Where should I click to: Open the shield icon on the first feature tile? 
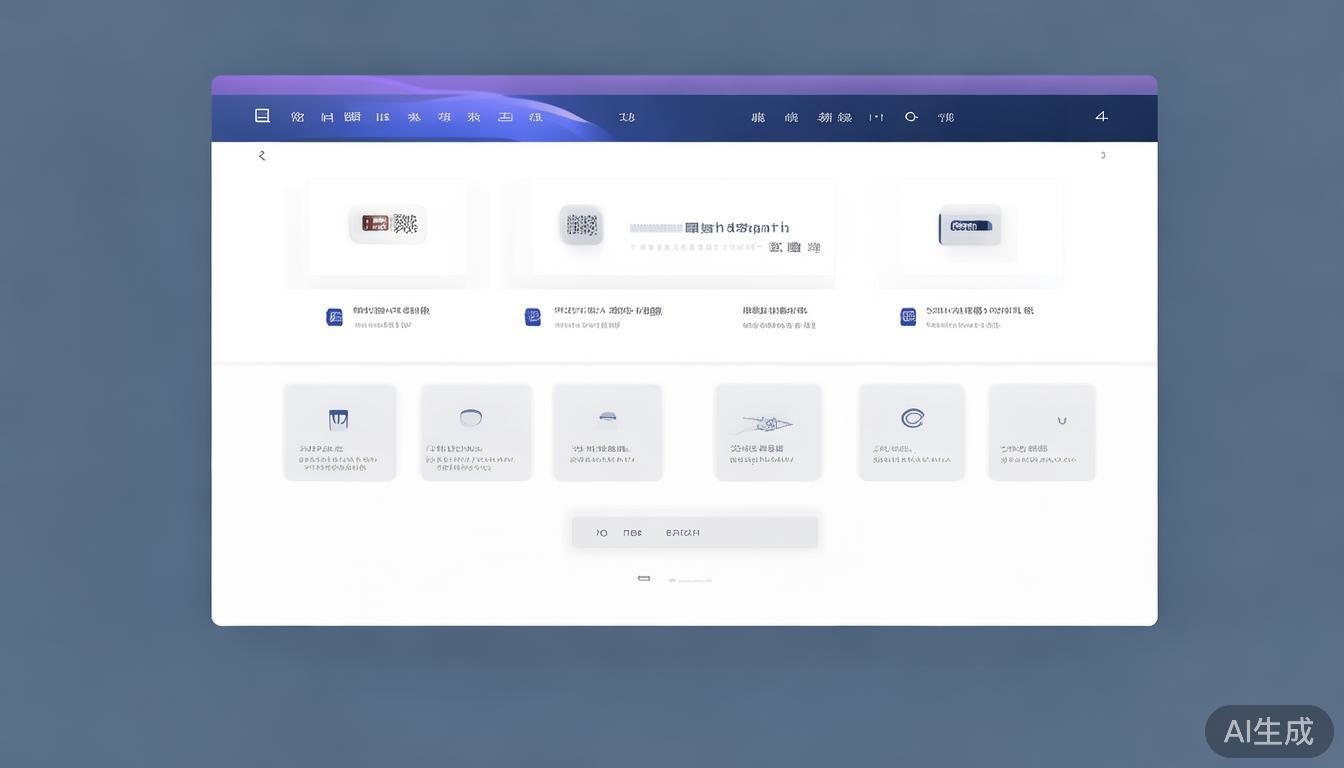pyautogui.click(x=339, y=419)
